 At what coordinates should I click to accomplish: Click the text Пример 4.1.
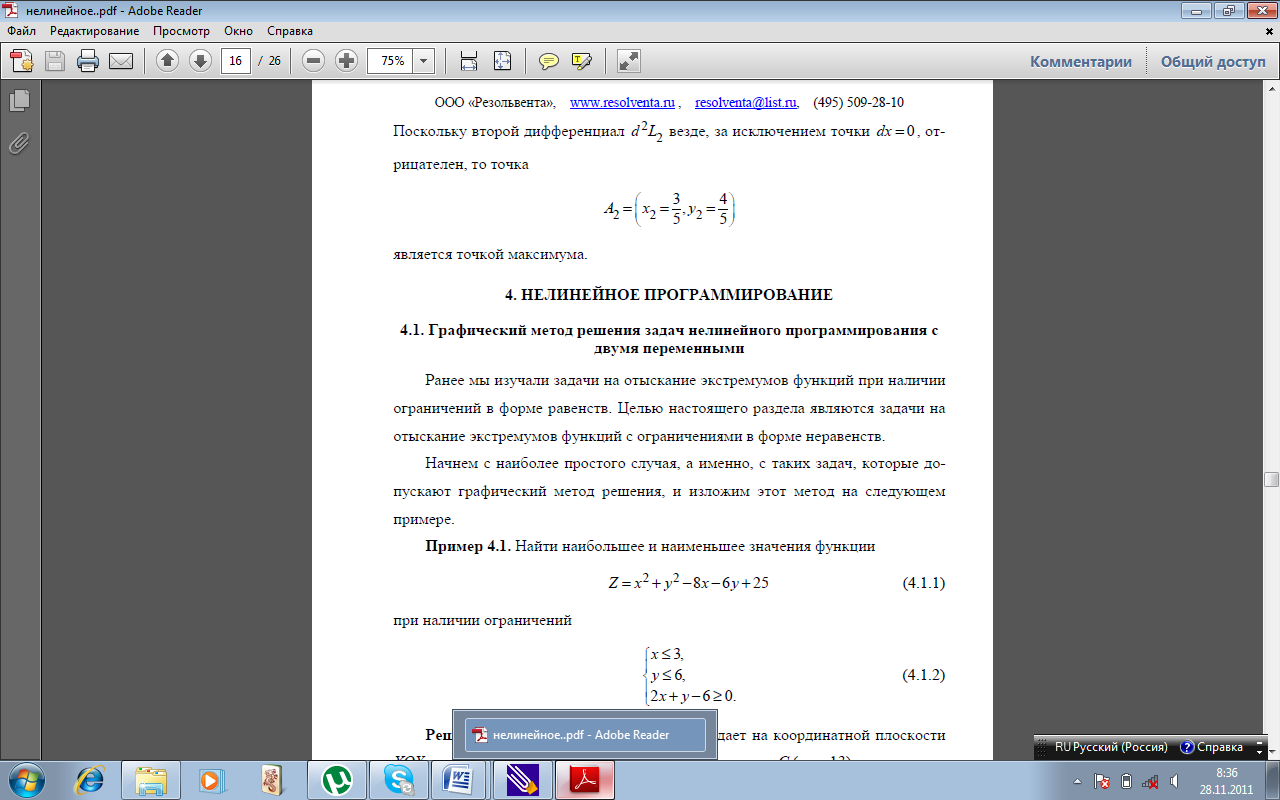468,546
